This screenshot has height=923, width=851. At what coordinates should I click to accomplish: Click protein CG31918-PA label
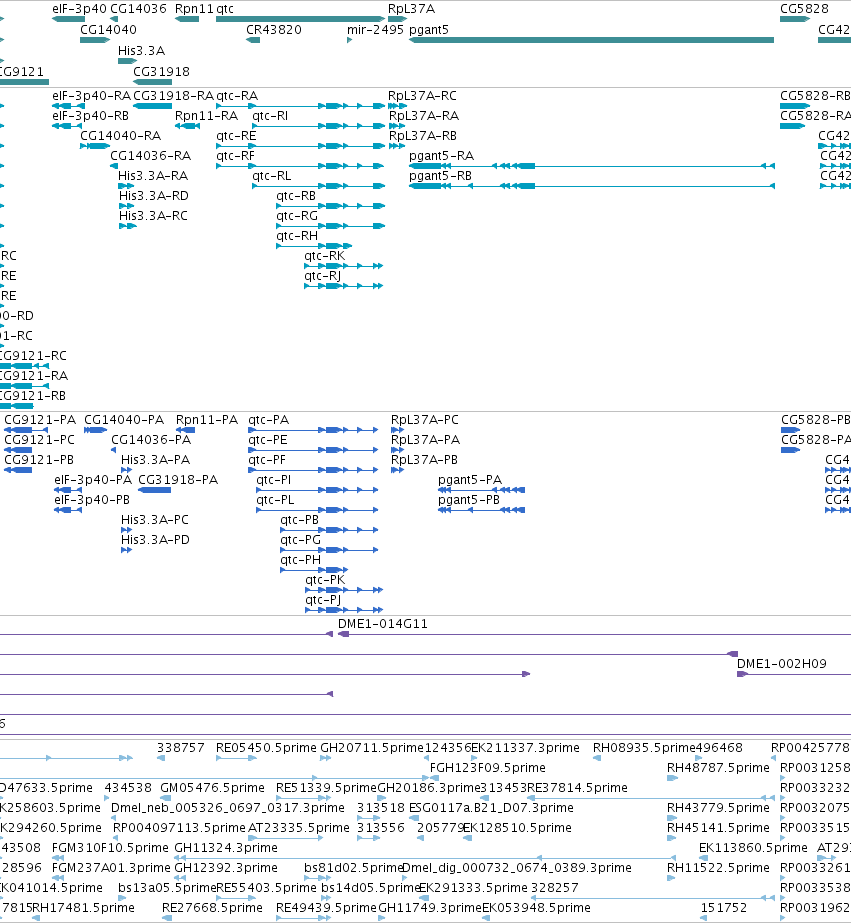click(x=178, y=480)
